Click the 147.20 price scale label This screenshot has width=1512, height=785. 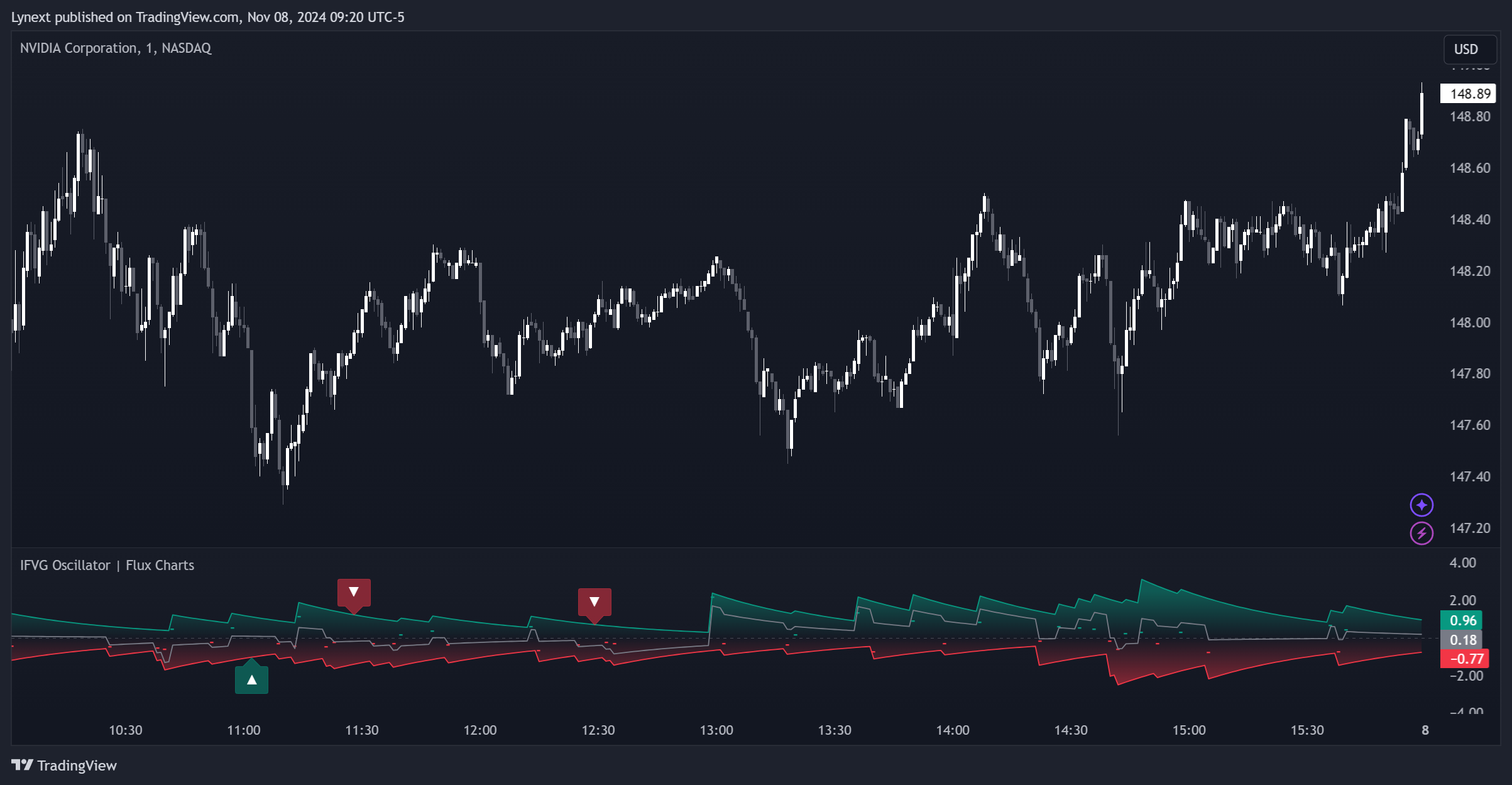coord(1469,528)
